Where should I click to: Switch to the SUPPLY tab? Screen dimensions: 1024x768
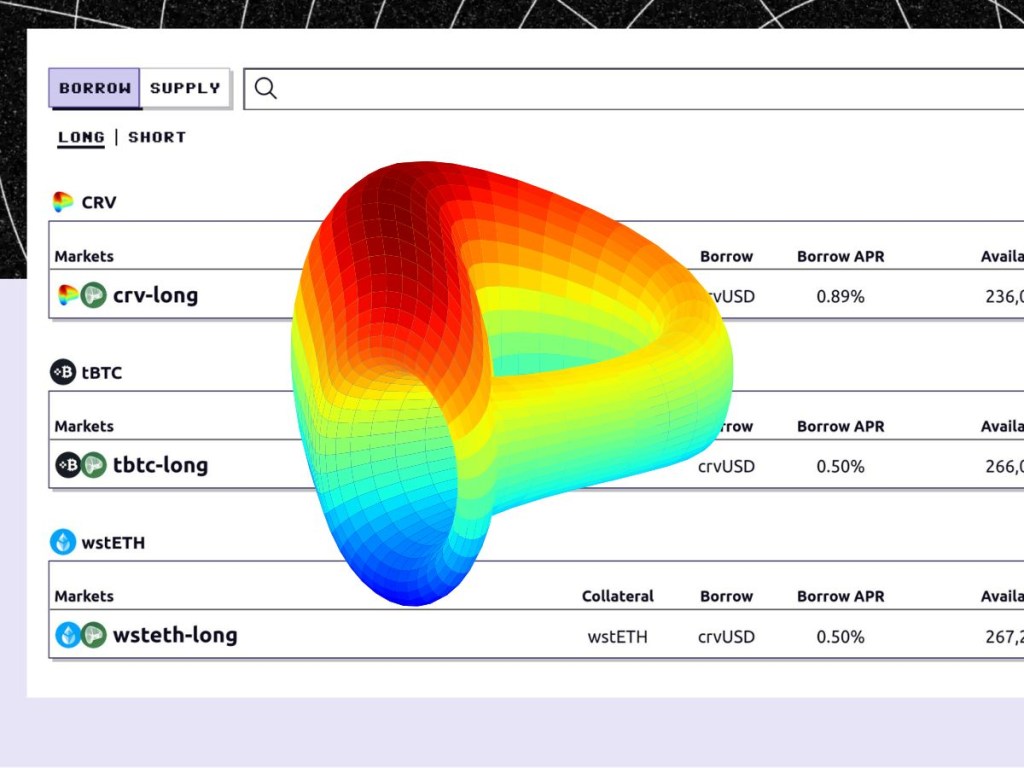(184, 88)
